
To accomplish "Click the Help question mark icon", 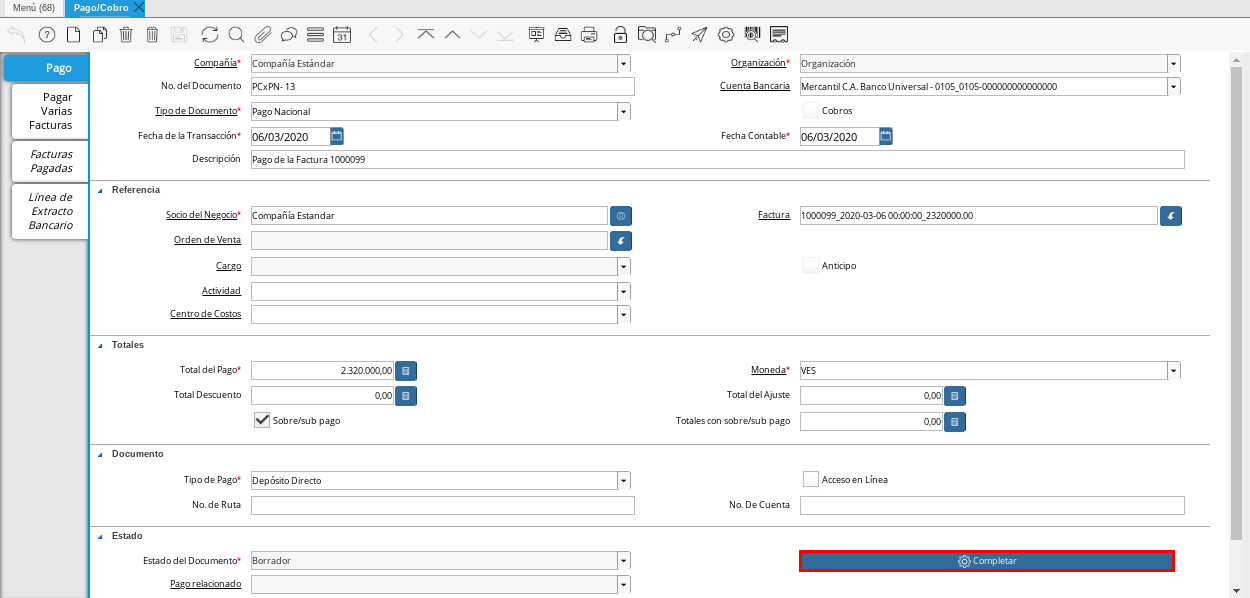I will click(x=46, y=35).
